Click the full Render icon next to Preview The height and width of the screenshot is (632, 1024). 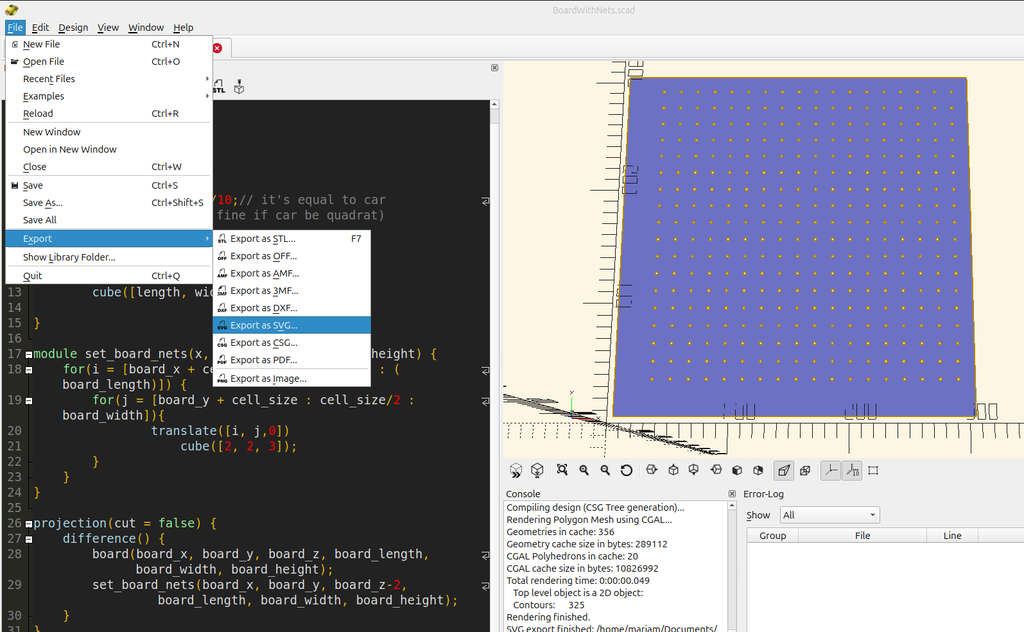[x=538, y=470]
